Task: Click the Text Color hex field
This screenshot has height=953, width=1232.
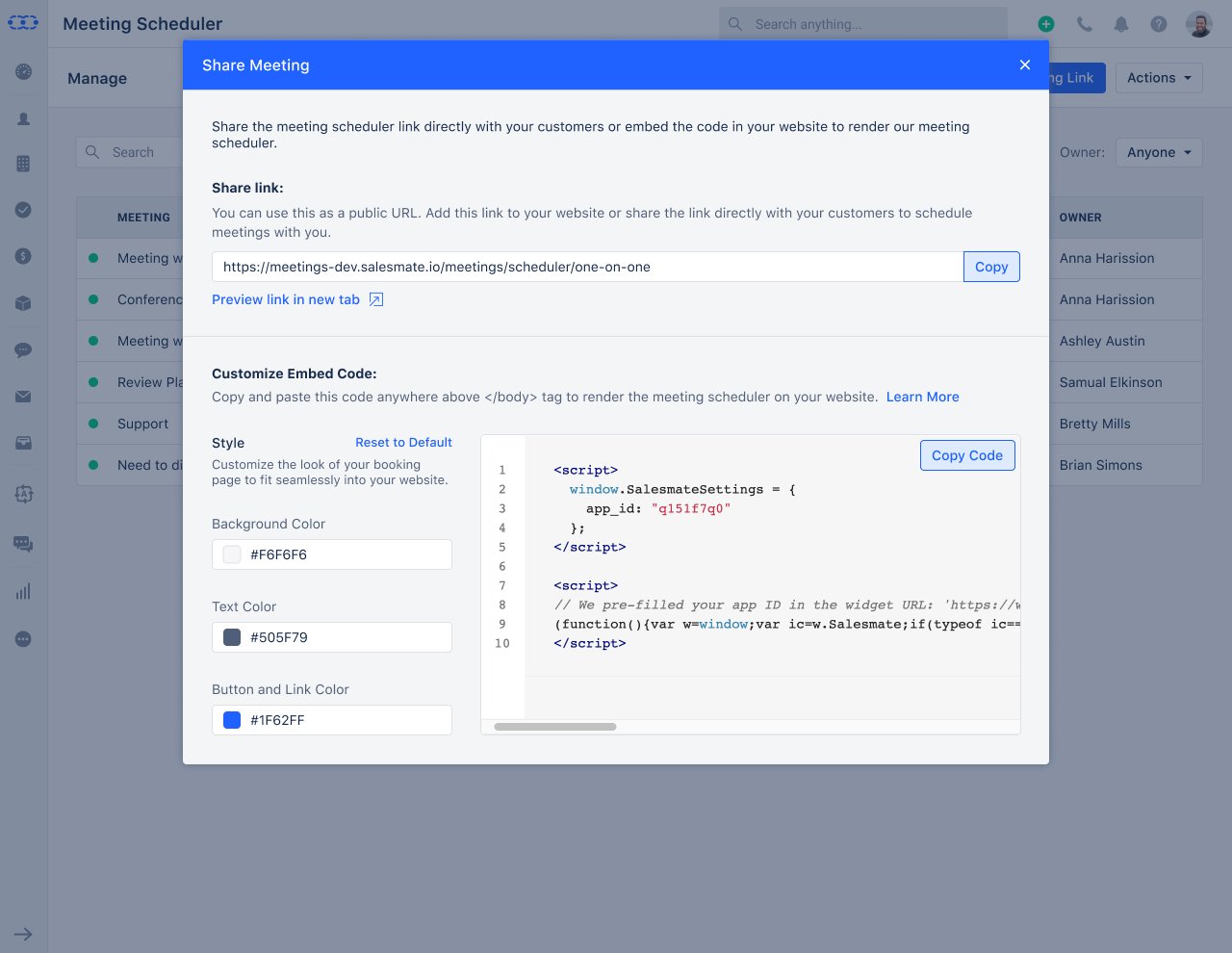Action: [332, 637]
